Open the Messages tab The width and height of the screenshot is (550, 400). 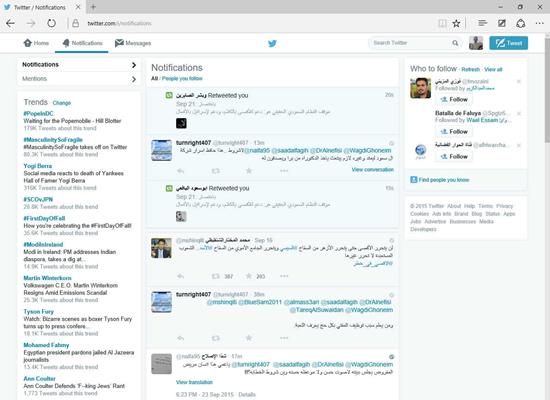tap(133, 43)
